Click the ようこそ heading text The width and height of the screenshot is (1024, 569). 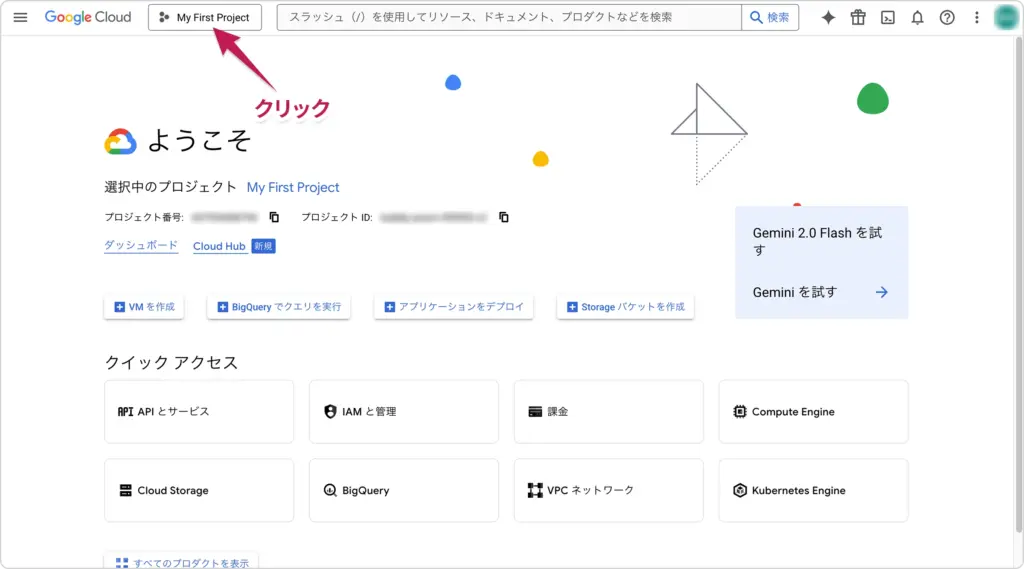(199, 140)
